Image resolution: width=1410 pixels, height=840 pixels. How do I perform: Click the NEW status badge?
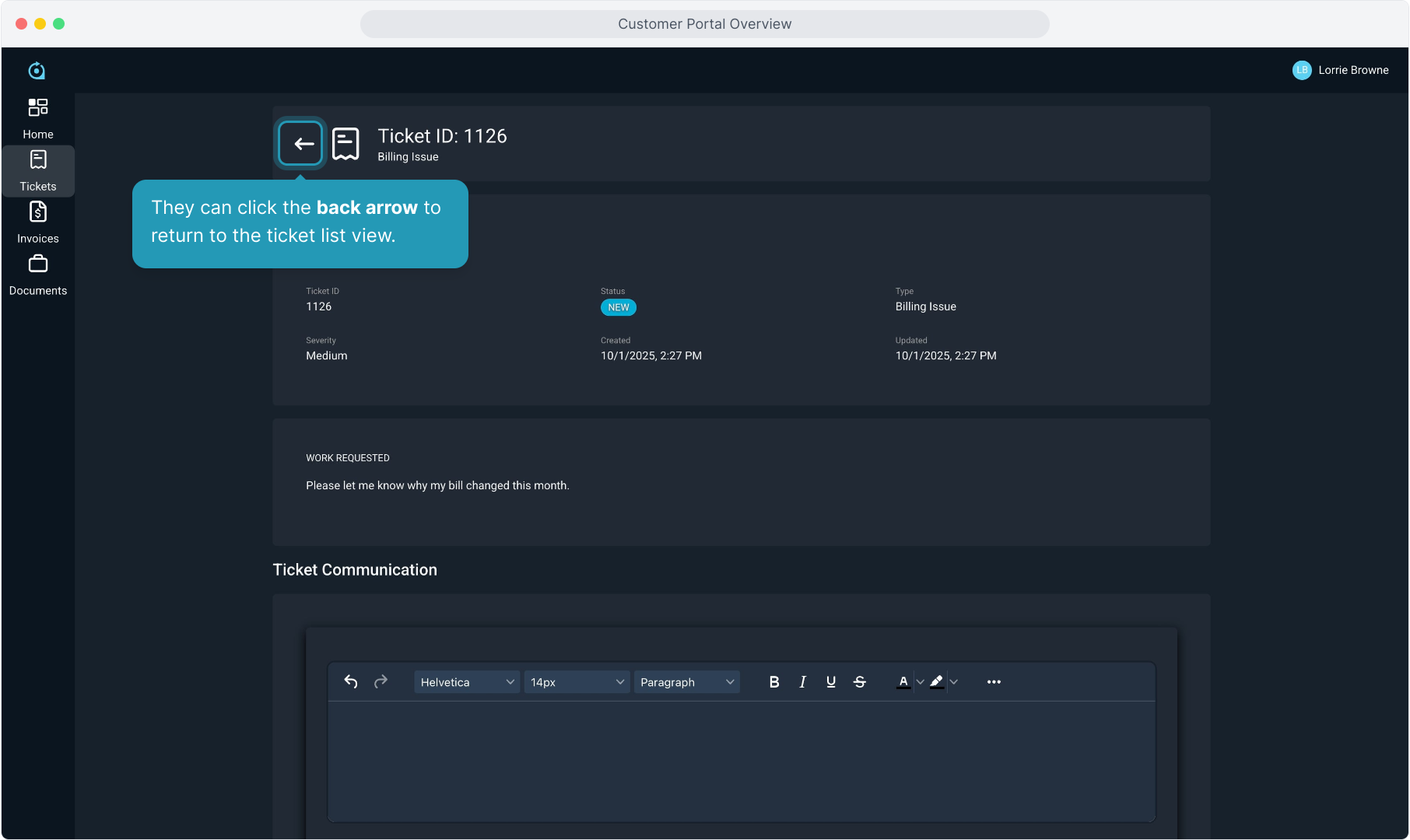pos(618,307)
